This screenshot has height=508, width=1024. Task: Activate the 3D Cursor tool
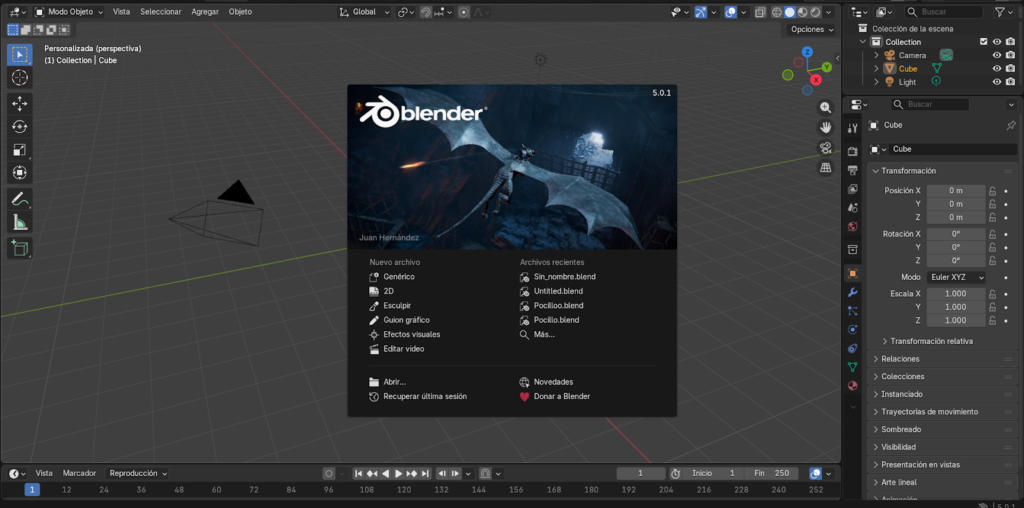pyautogui.click(x=20, y=78)
